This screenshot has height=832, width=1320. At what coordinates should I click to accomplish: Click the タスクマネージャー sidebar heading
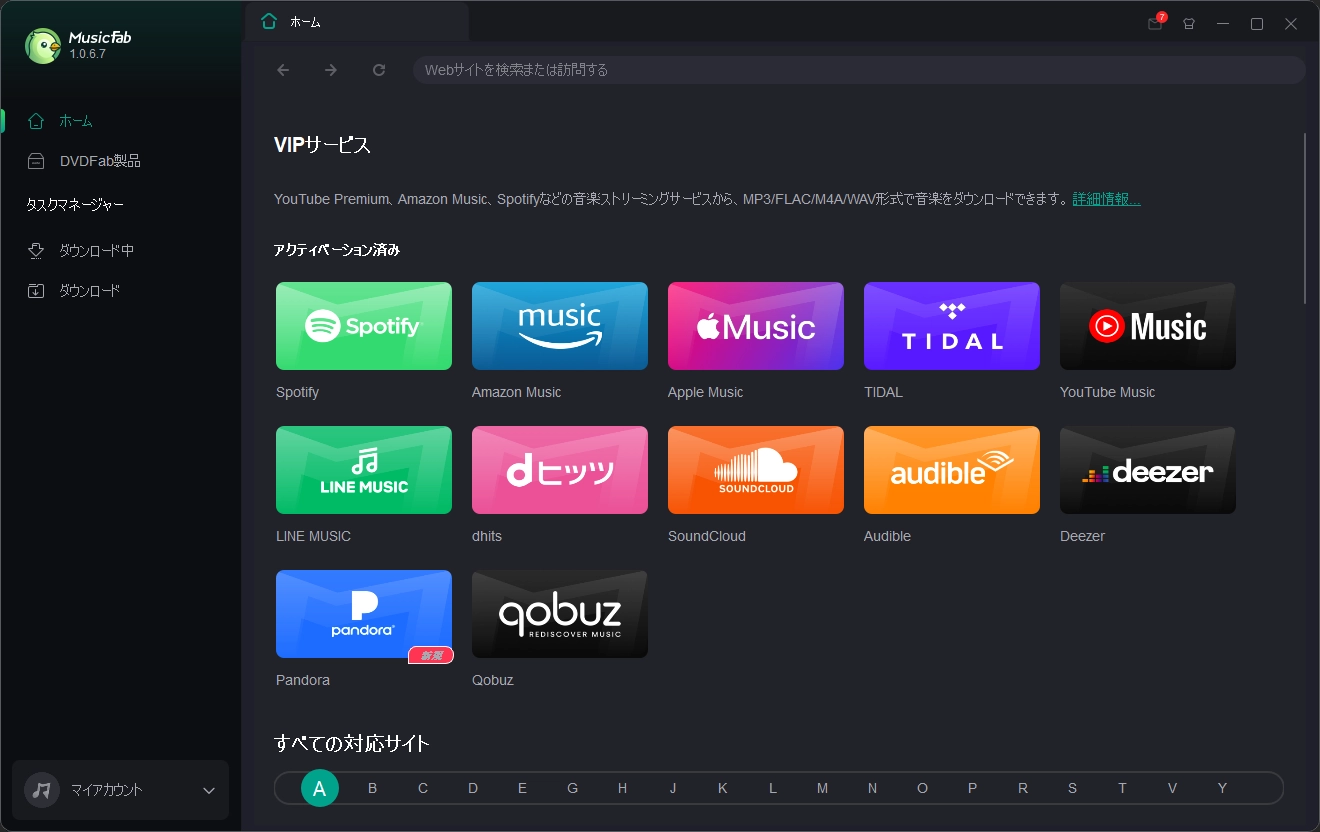(75, 205)
